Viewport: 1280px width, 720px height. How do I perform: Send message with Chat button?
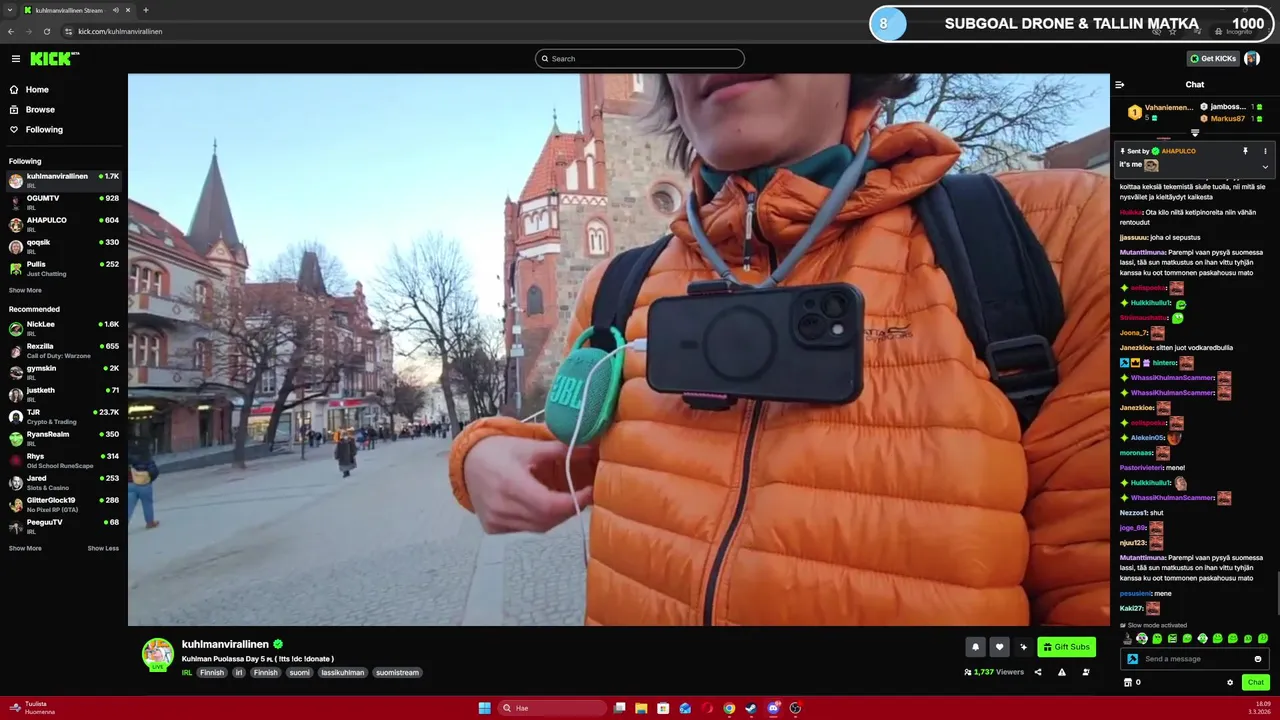click(1256, 683)
